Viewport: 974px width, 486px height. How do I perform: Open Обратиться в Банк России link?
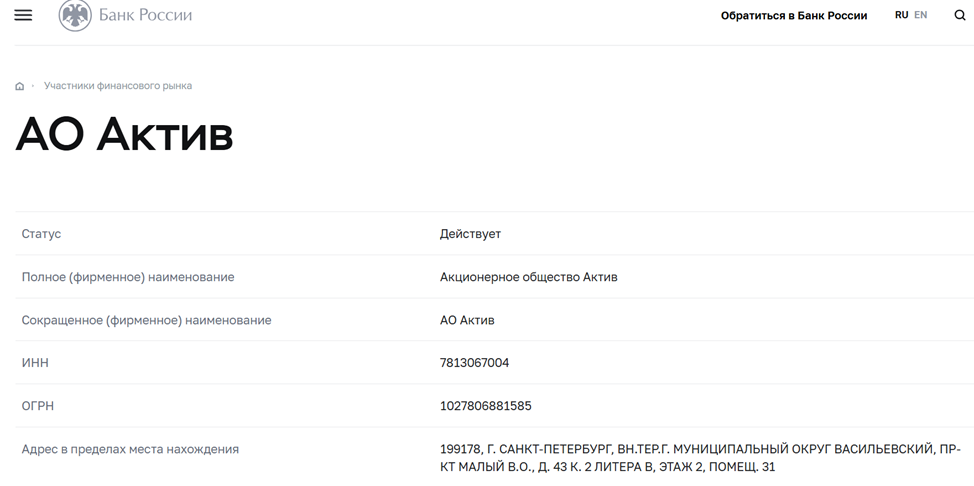click(794, 16)
